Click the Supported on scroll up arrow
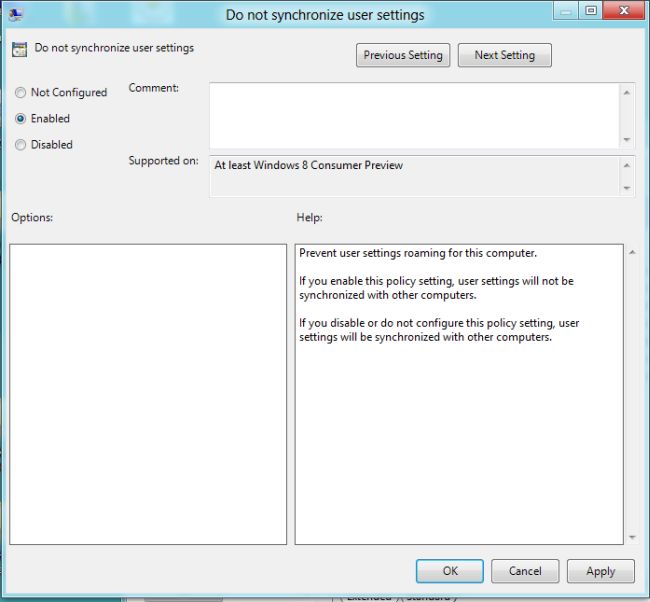Screen dimensions: 650x602 click(x=627, y=165)
